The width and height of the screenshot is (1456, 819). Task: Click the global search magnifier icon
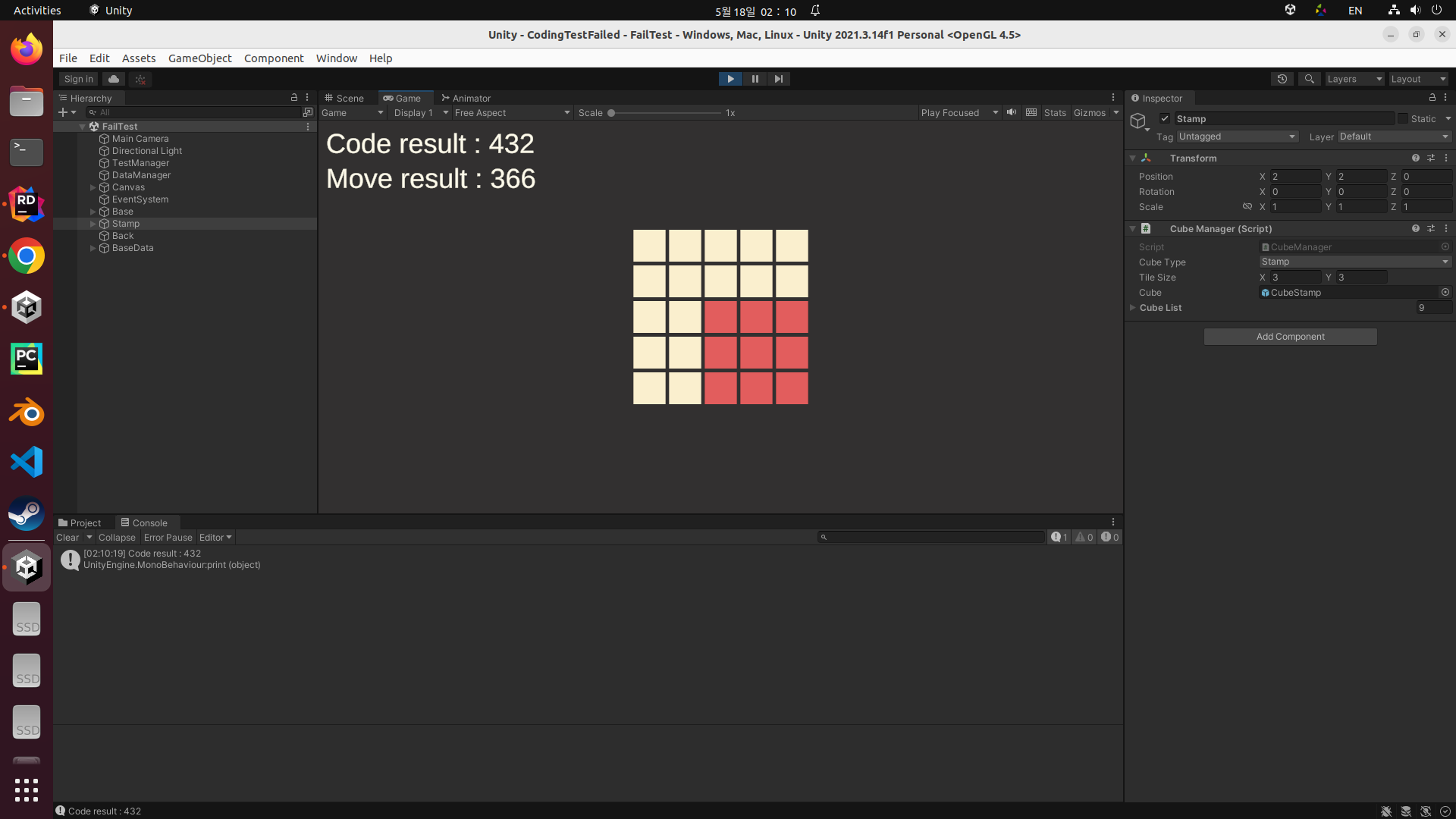point(1309,79)
